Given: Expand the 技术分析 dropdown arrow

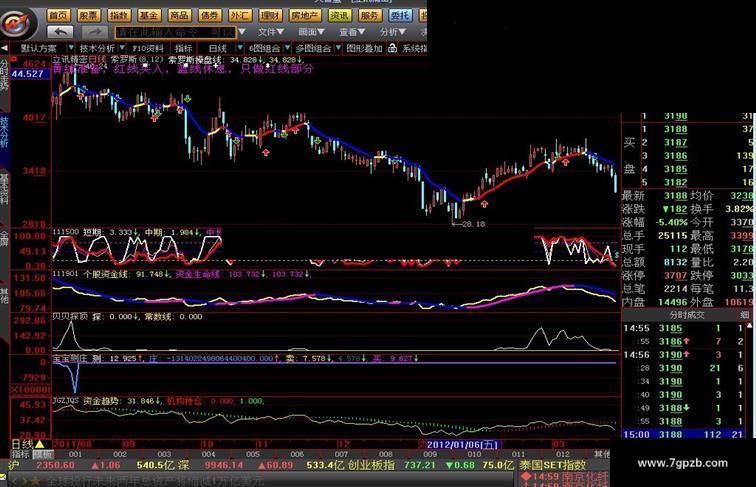Looking at the screenshot, I should tap(122, 48).
